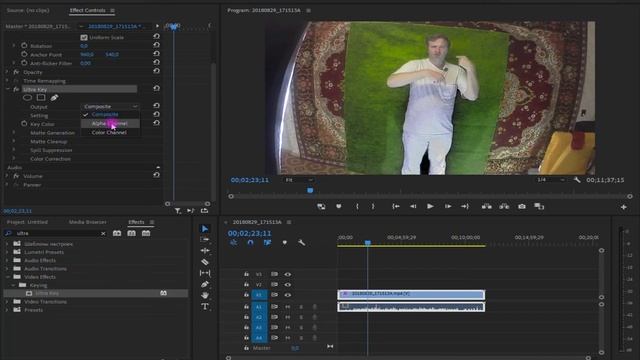Click the Add Marker button in Program monitor
640x360 pixels.
click(x=338, y=207)
